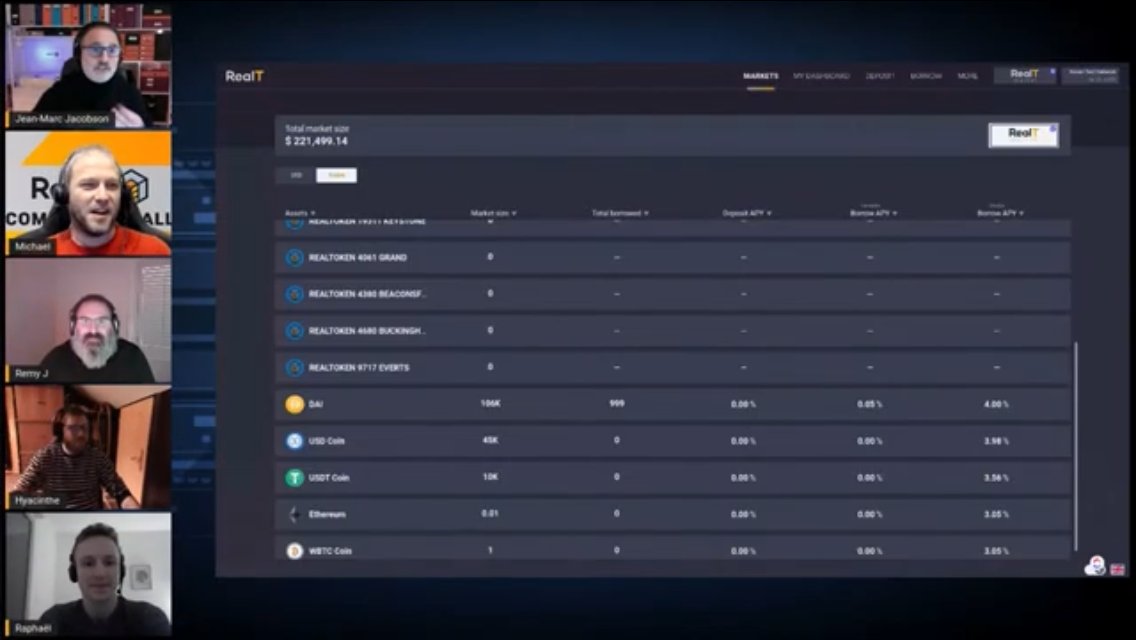Click the table's vertical scrollbar thumb

(x=1076, y=446)
